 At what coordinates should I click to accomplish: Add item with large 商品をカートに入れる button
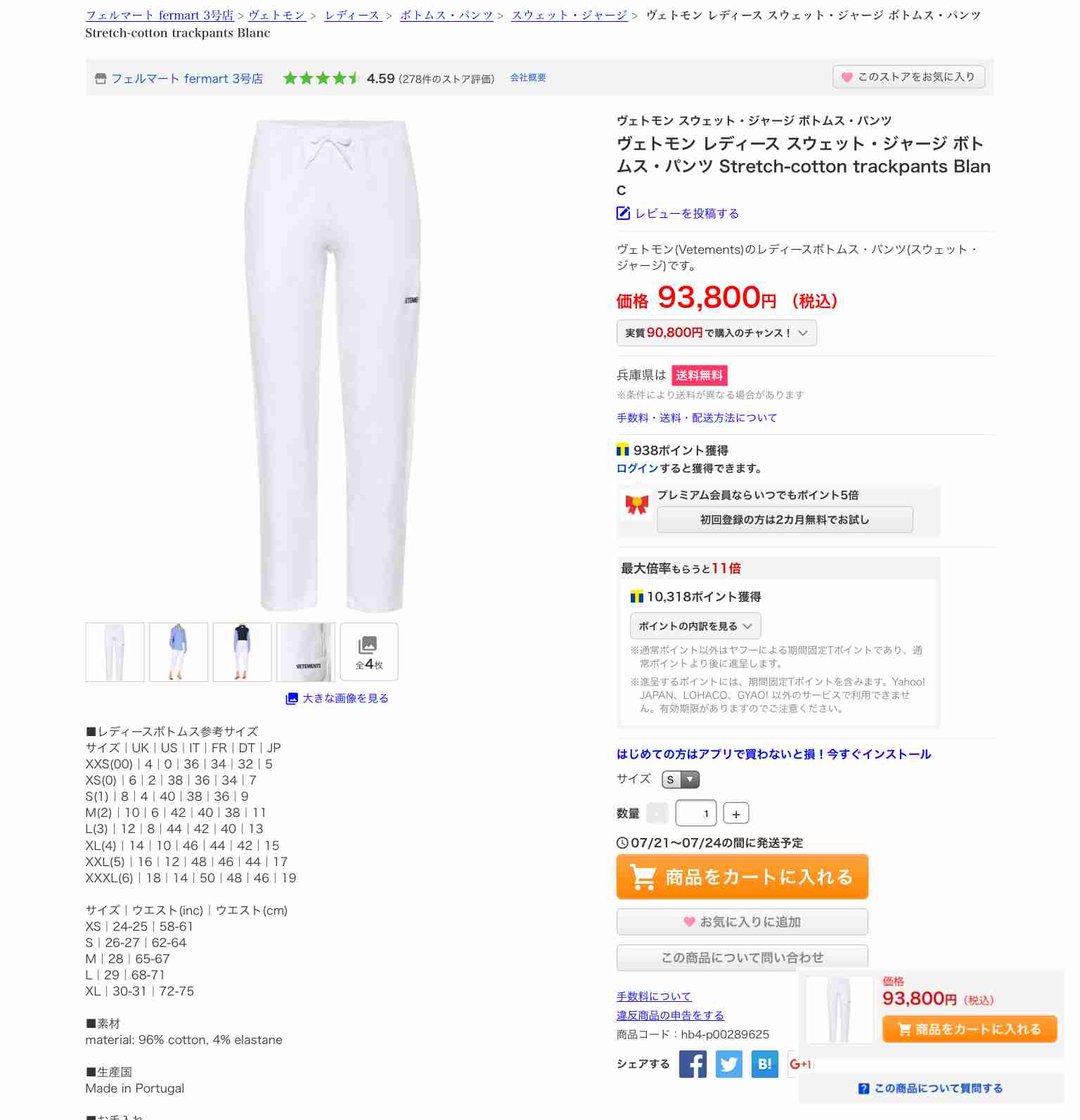[x=742, y=877]
